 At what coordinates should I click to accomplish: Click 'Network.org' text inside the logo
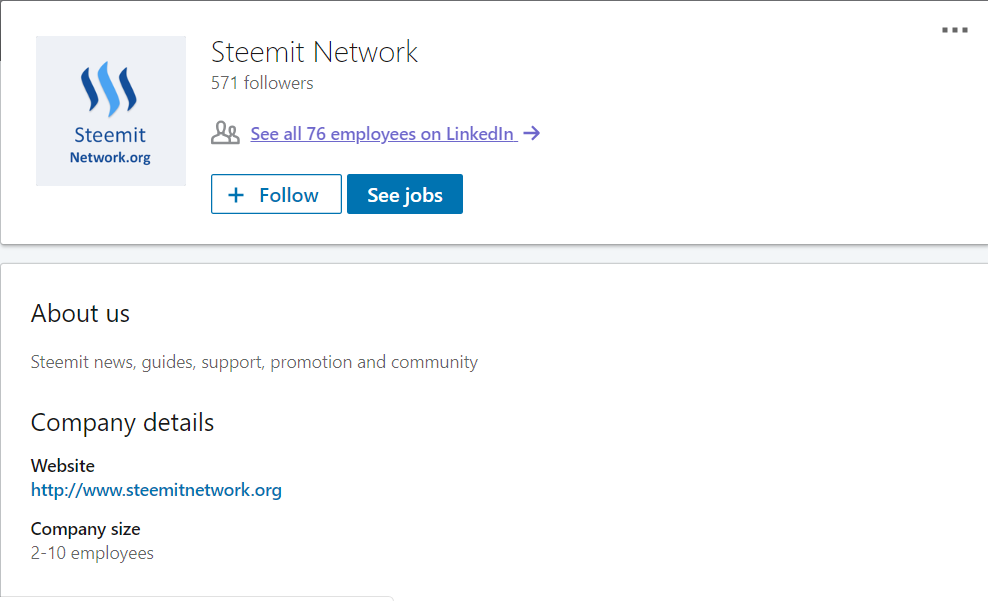(x=110, y=158)
